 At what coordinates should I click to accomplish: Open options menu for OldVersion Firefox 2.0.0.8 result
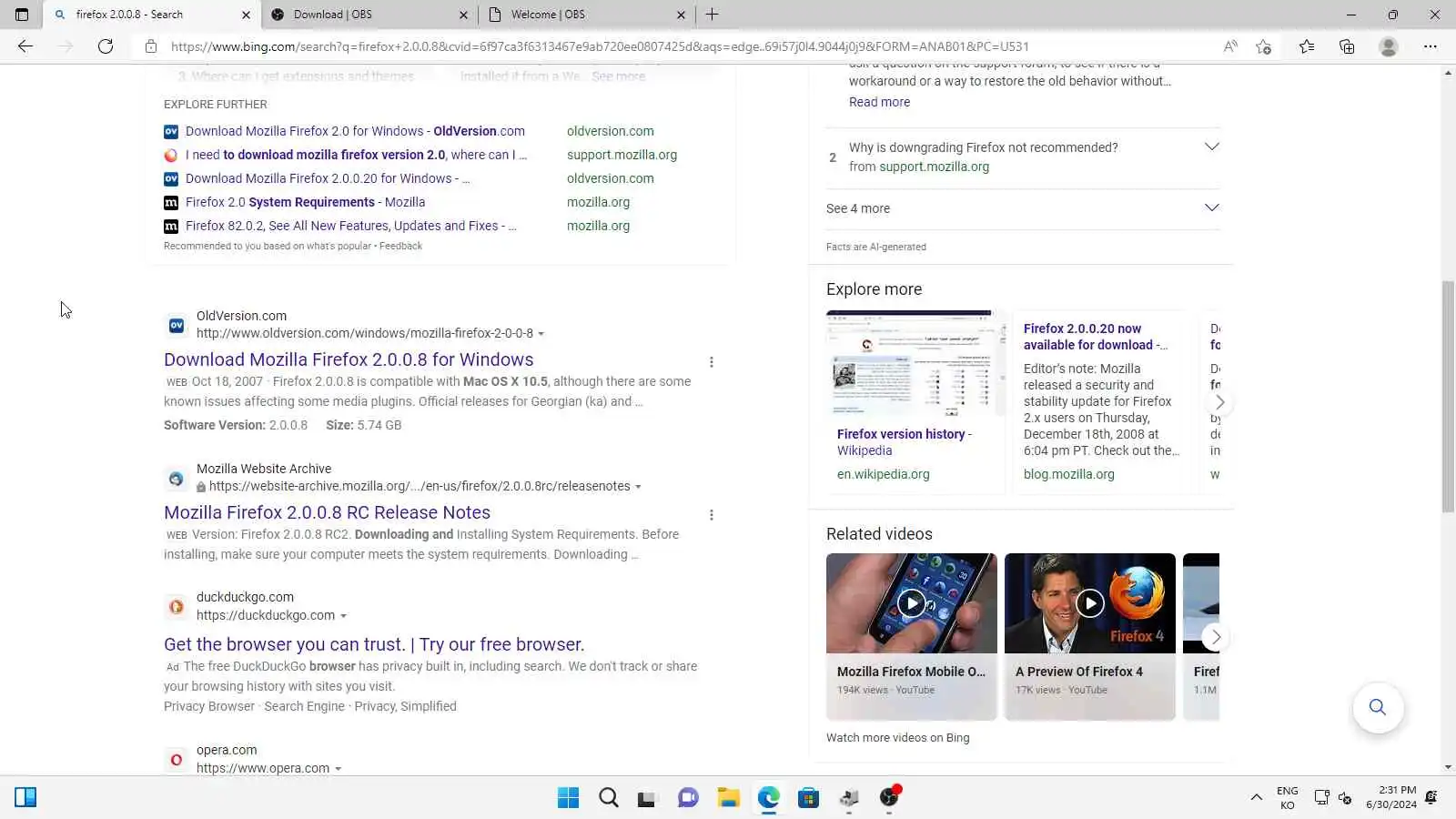[x=712, y=362]
